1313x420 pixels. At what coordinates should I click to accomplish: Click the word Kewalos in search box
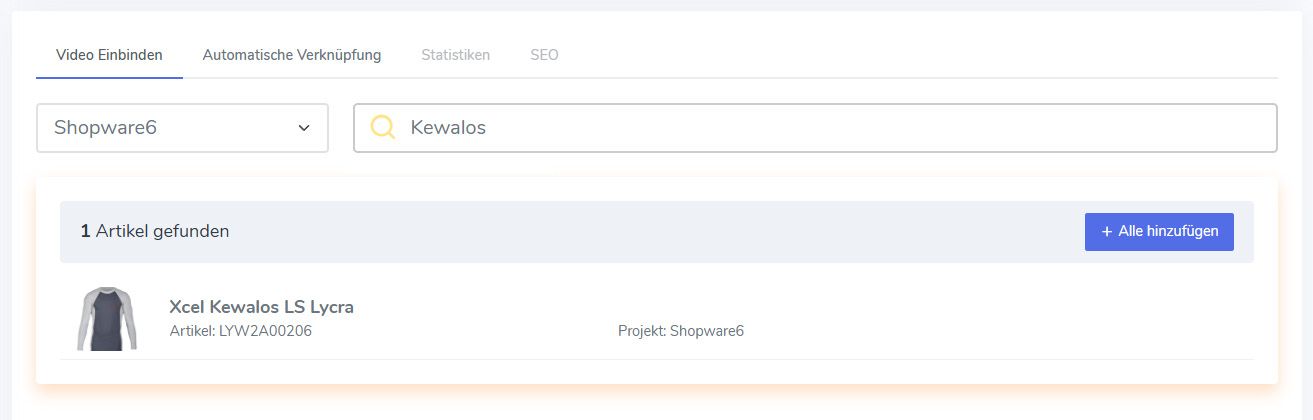tap(448, 128)
